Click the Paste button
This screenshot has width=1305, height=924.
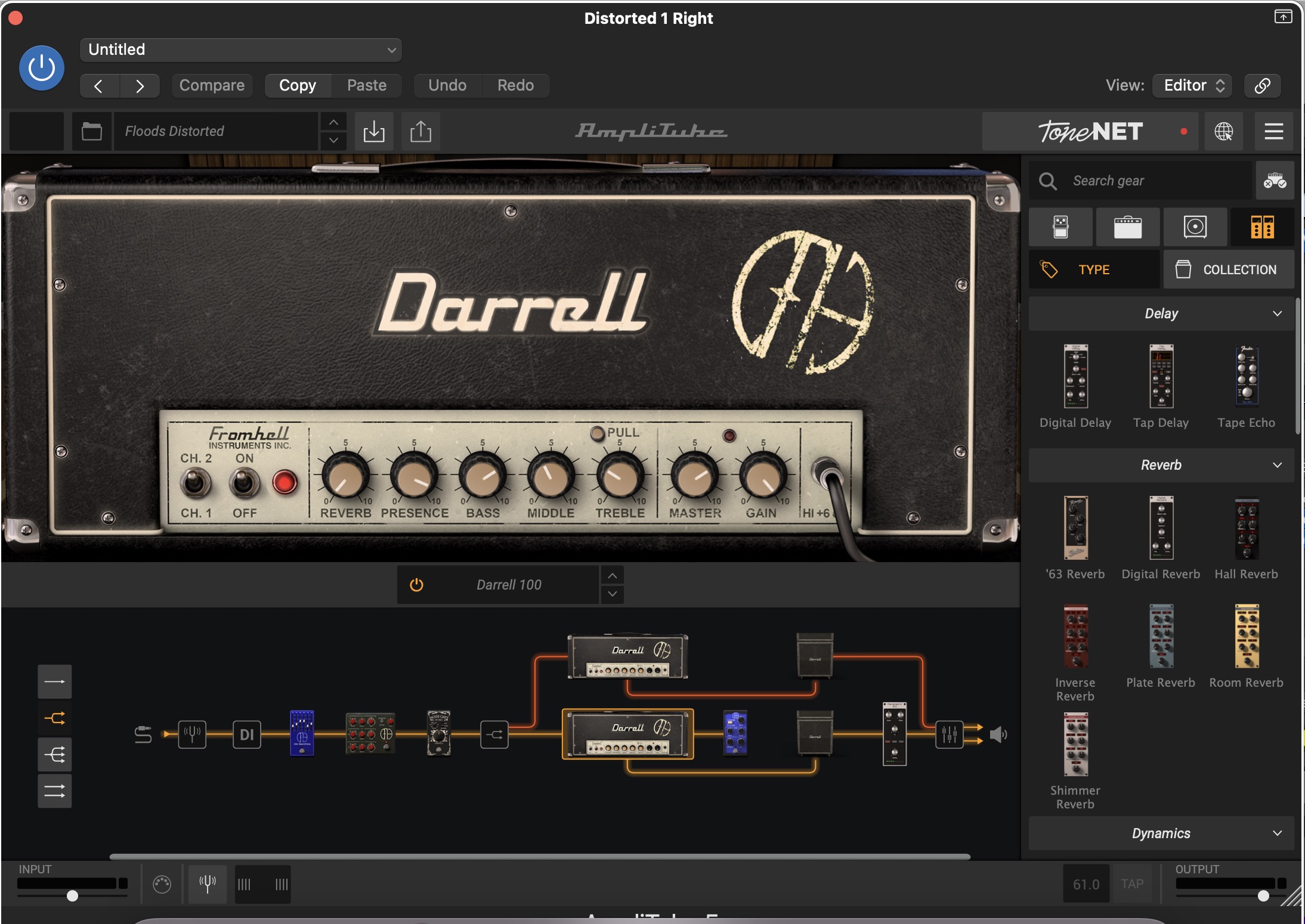(x=367, y=86)
